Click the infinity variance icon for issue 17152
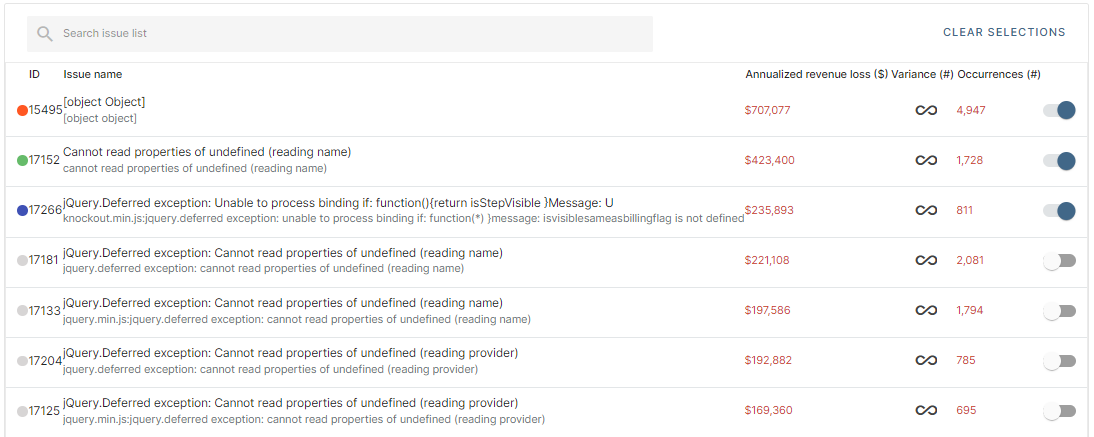Image resolution: width=1094 pixels, height=437 pixels. (926, 161)
